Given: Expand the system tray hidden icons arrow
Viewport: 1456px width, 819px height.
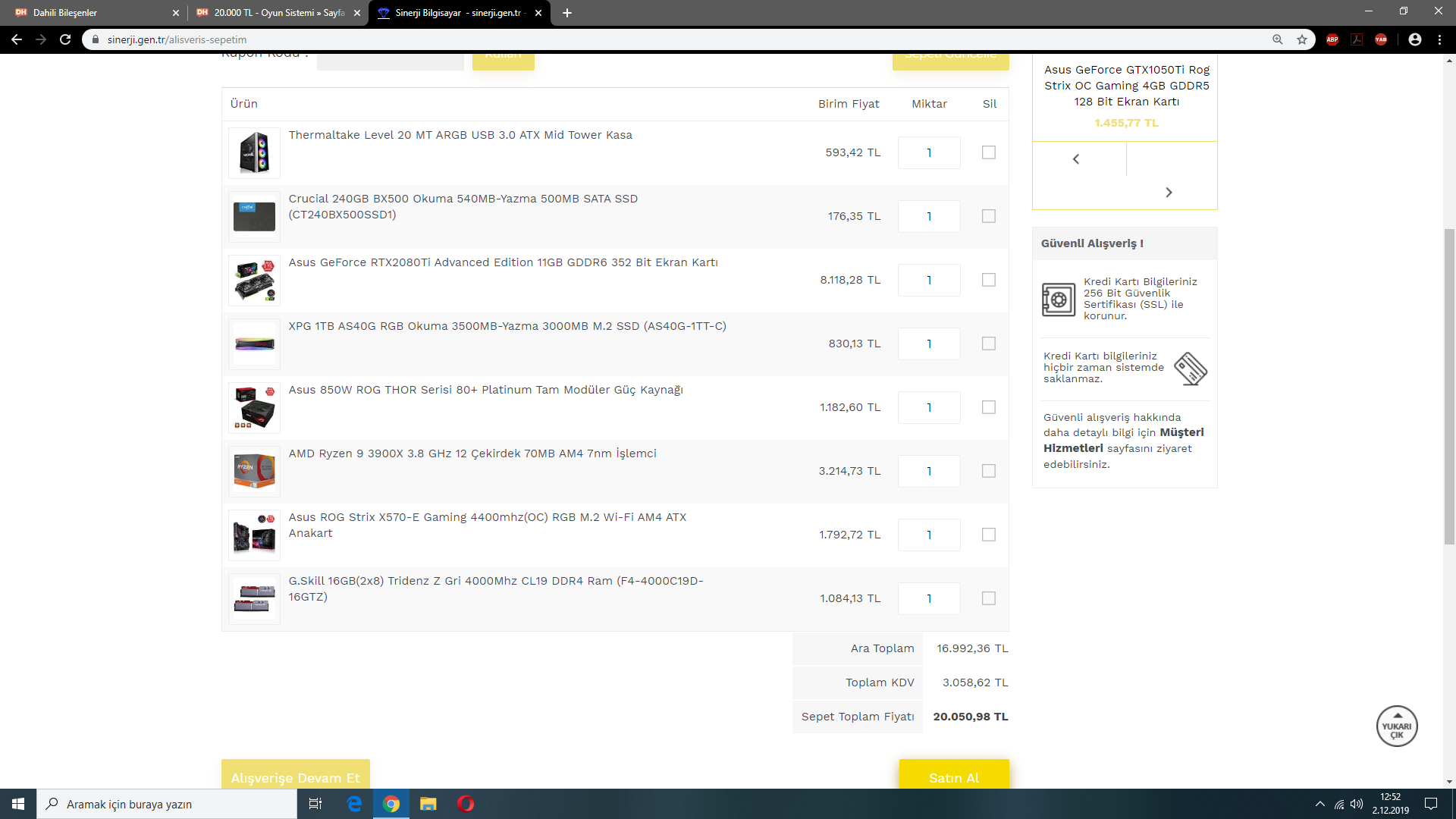Looking at the screenshot, I should tap(1320, 804).
